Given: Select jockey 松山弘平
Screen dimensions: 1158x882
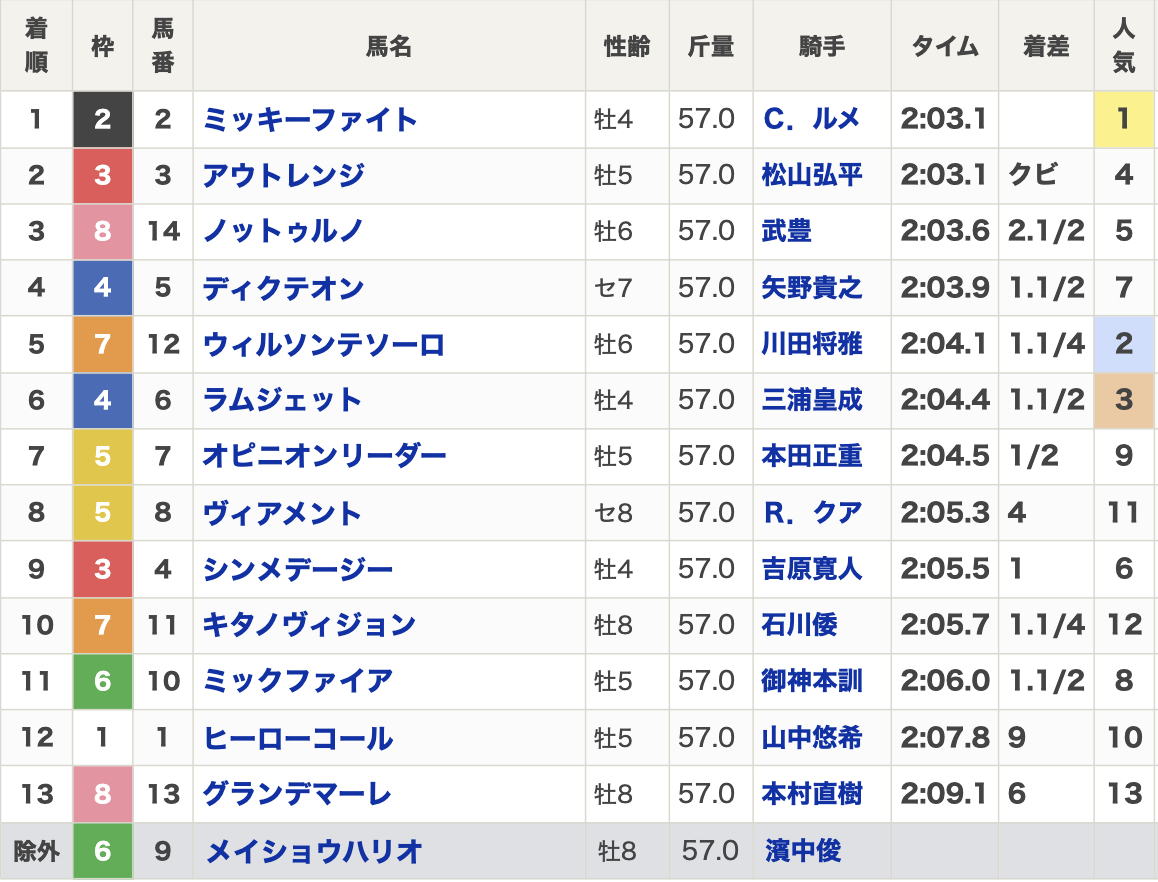Looking at the screenshot, I should 811,176.
